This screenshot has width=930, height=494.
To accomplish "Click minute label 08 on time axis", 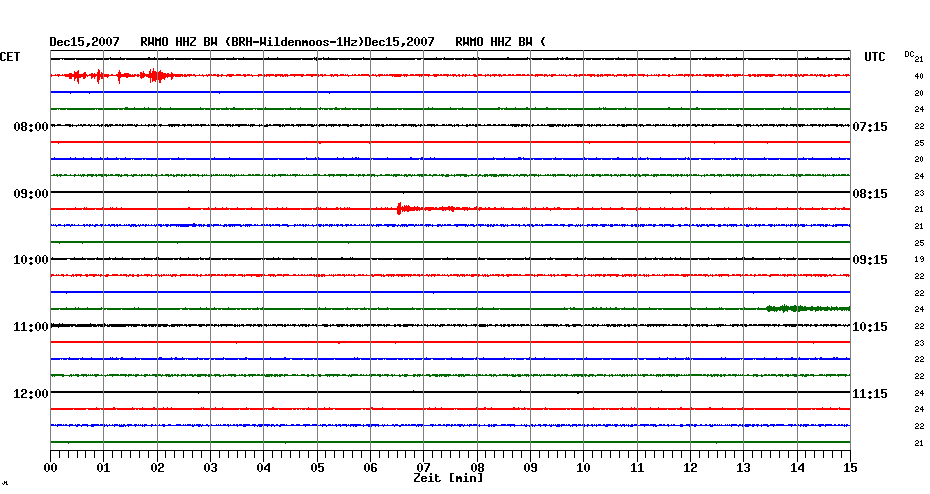I will coord(477,467).
